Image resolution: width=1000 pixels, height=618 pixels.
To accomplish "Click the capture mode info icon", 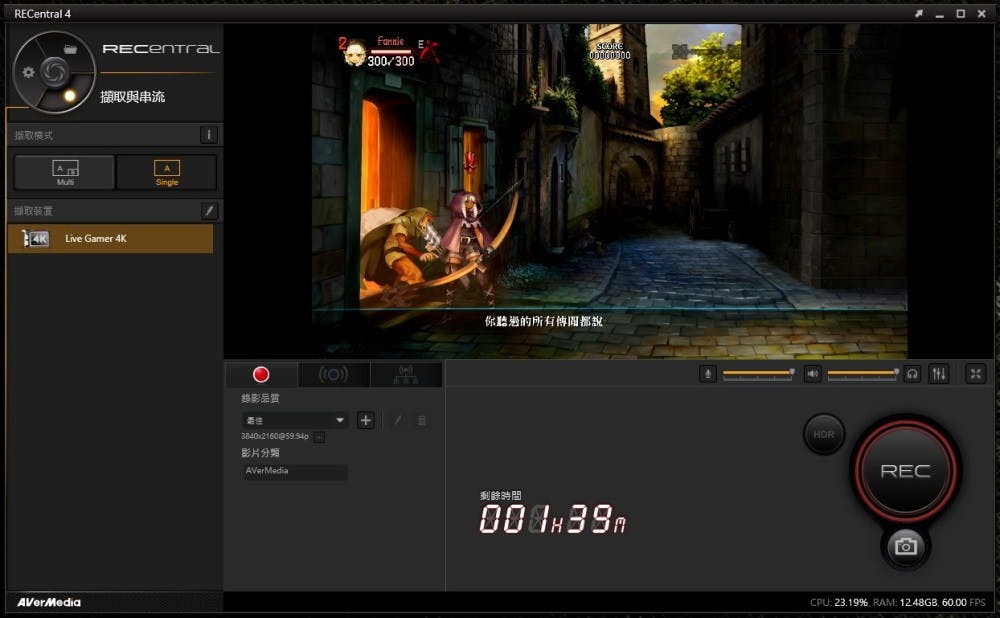I will click(209, 135).
